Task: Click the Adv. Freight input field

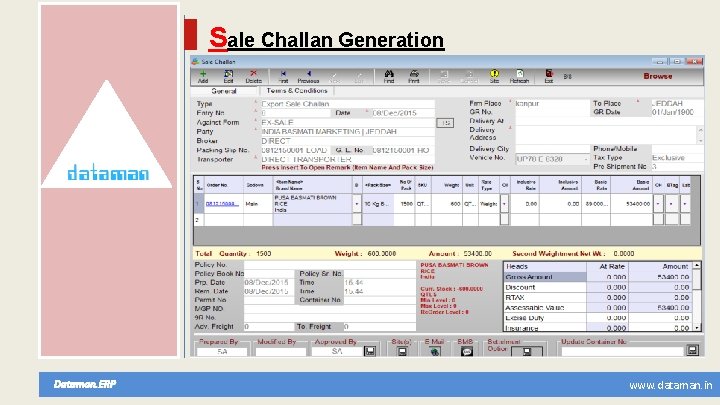Action: pyautogui.click(x=269, y=327)
